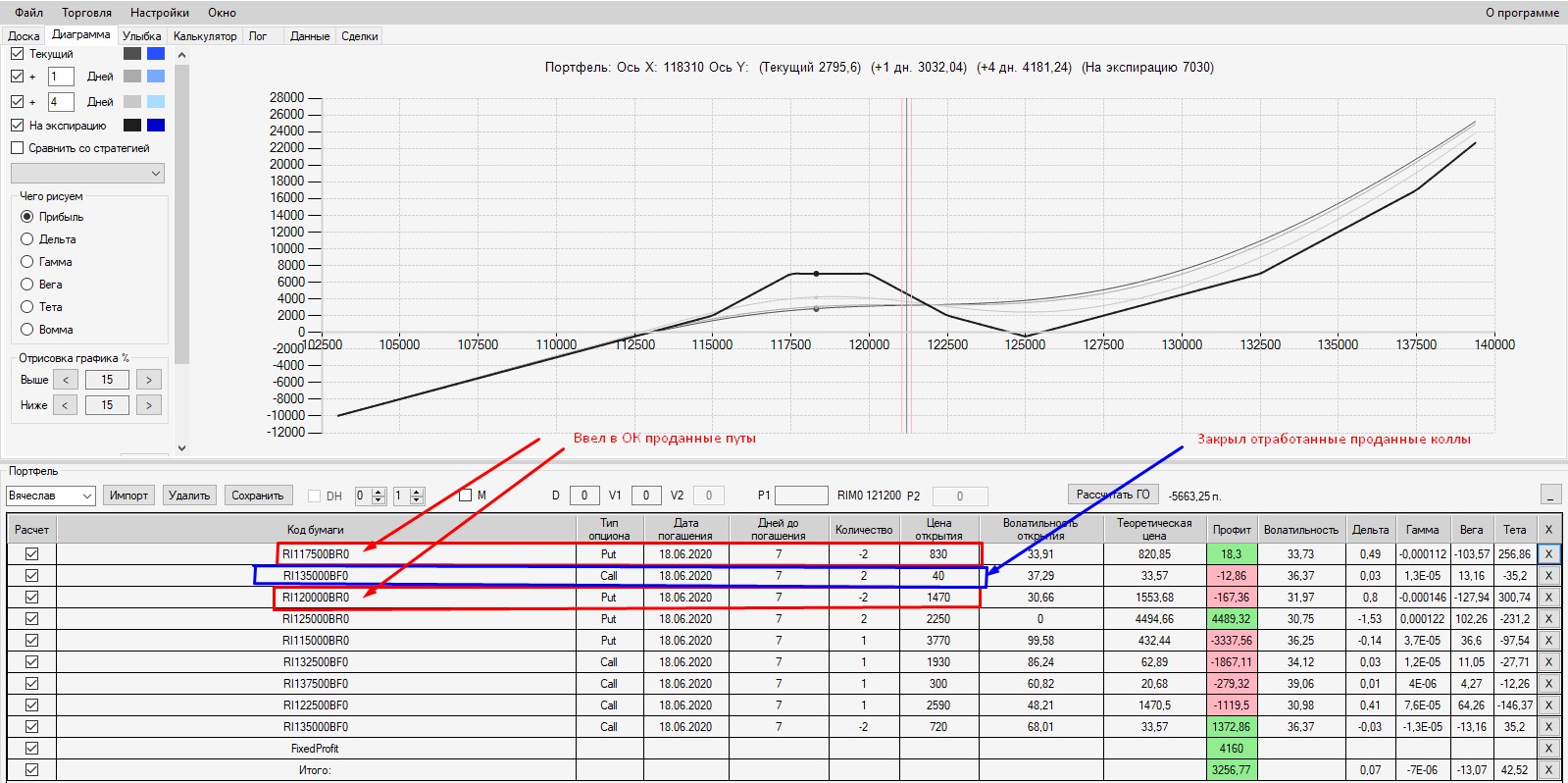The width and height of the screenshot is (1568, 783).
Task: Decrease the Выше percentage with left arrow
Action: (65, 380)
